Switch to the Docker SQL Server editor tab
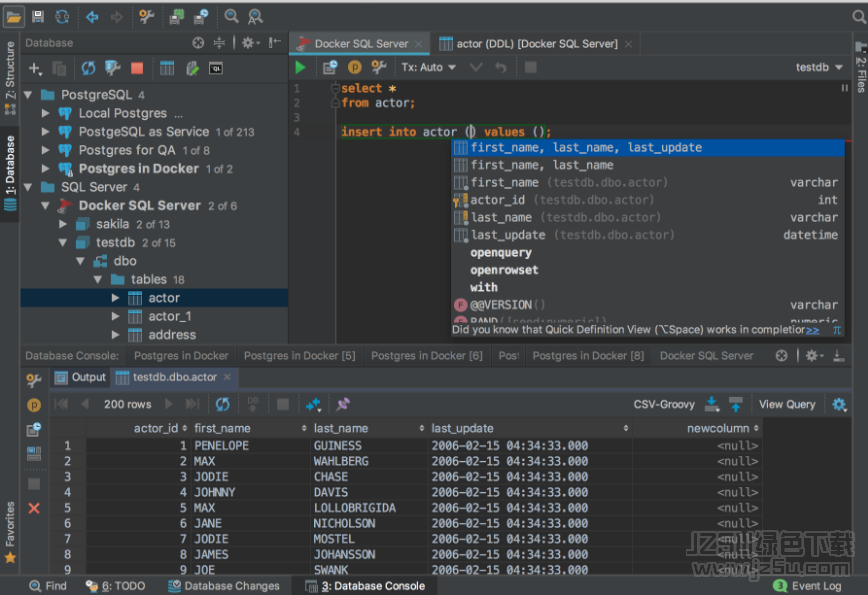 point(360,44)
